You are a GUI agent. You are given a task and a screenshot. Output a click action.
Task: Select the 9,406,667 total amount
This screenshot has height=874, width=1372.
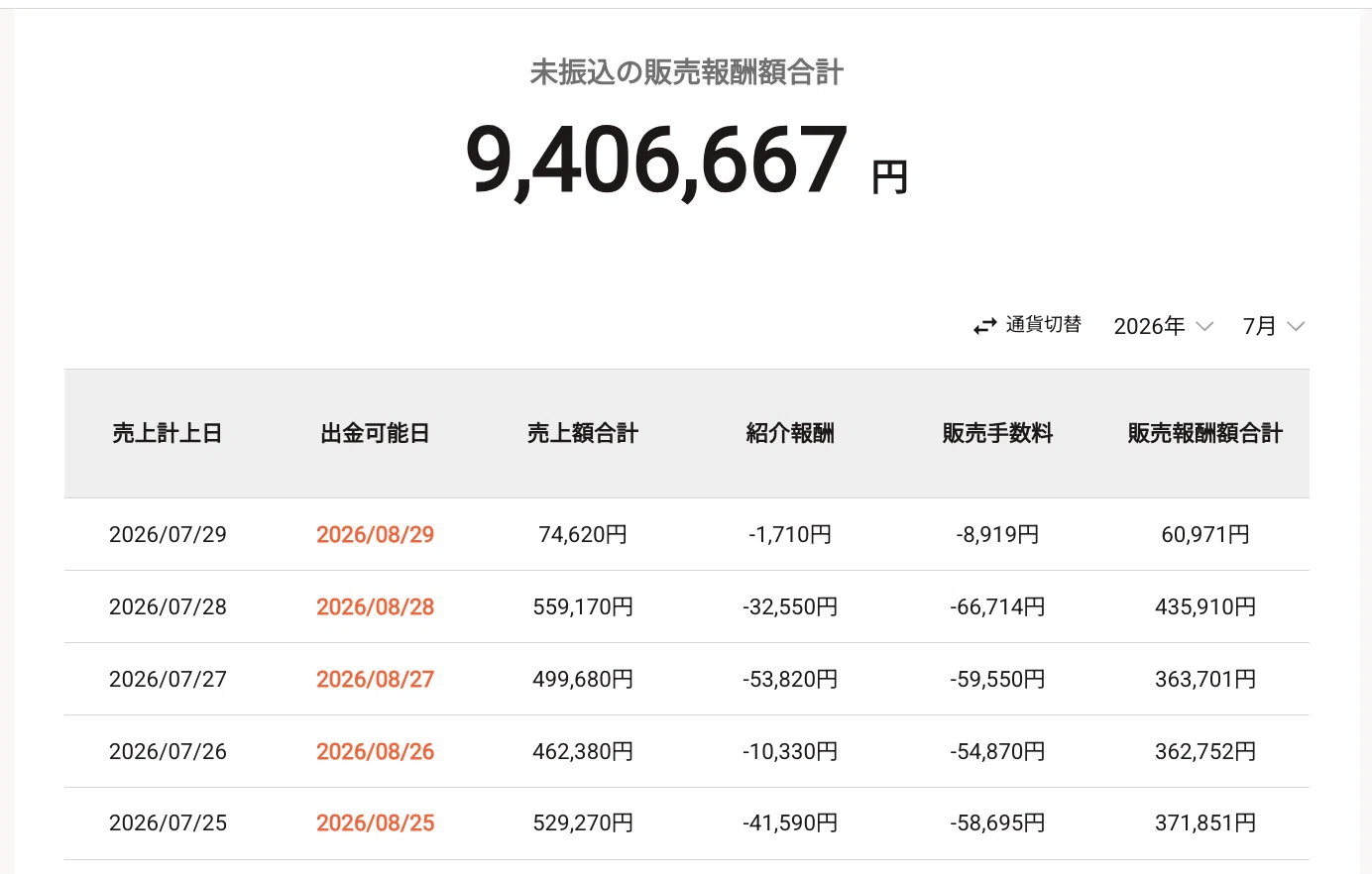pyautogui.click(x=656, y=160)
